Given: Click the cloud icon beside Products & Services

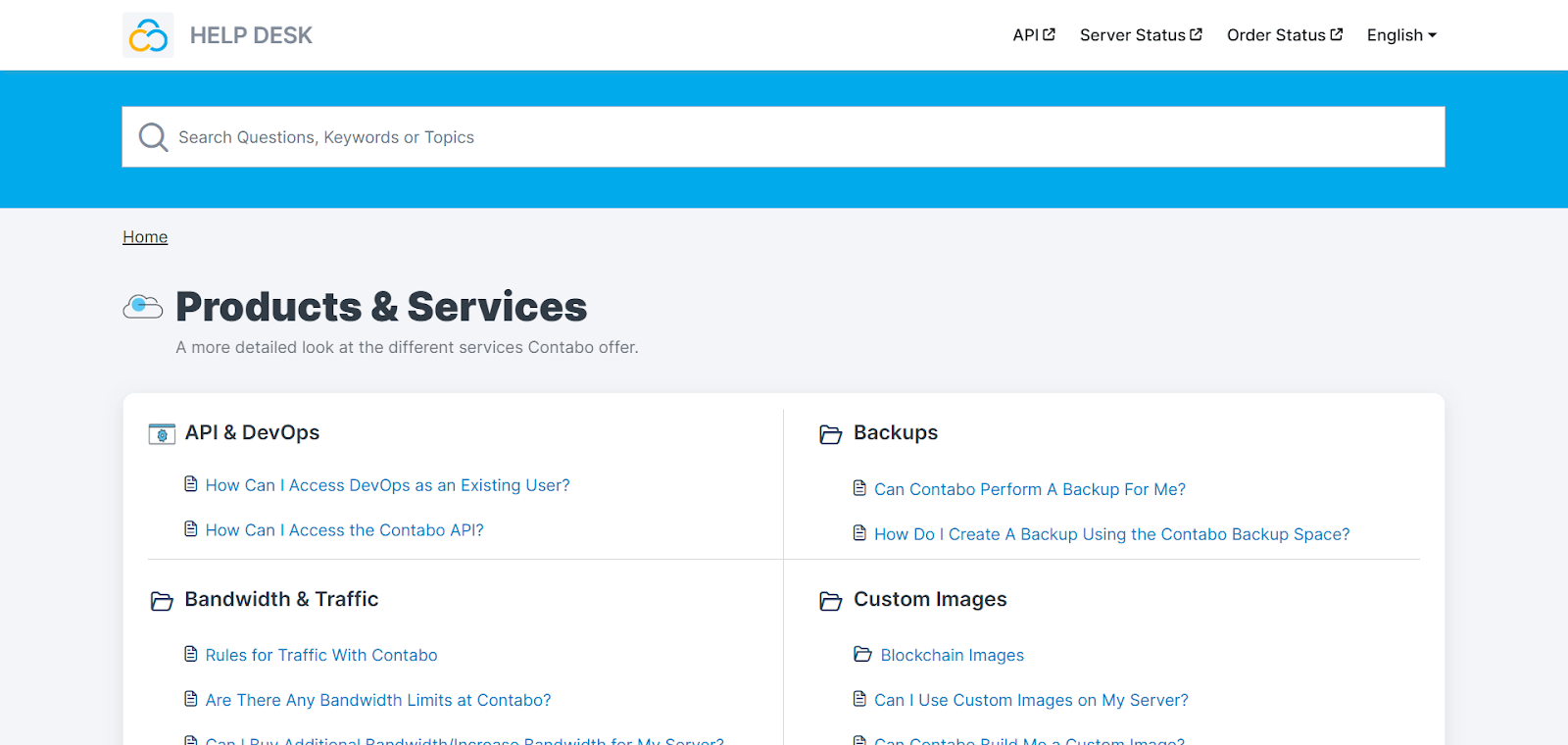Looking at the screenshot, I should pos(143,307).
